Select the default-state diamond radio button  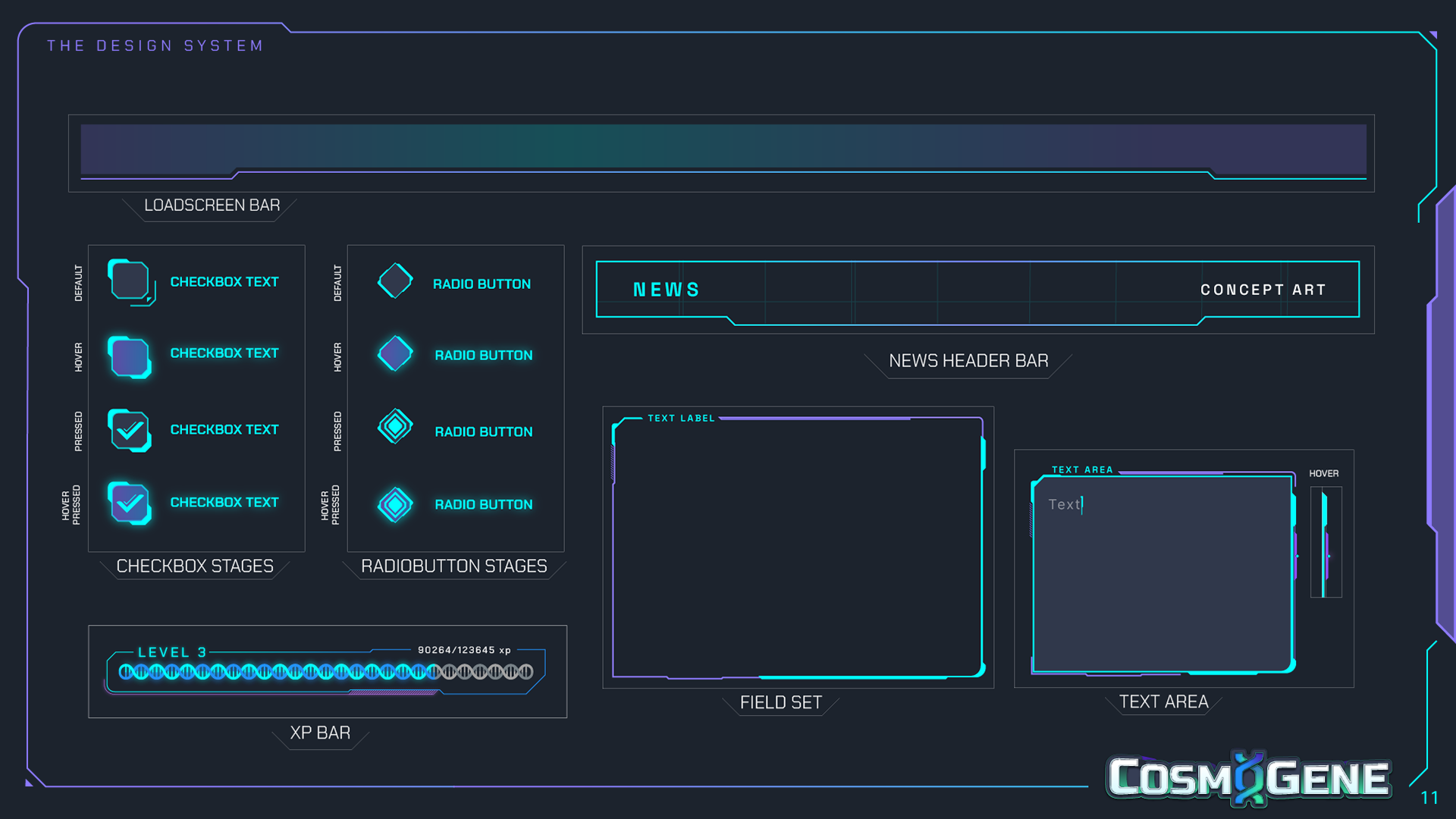tap(395, 281)
